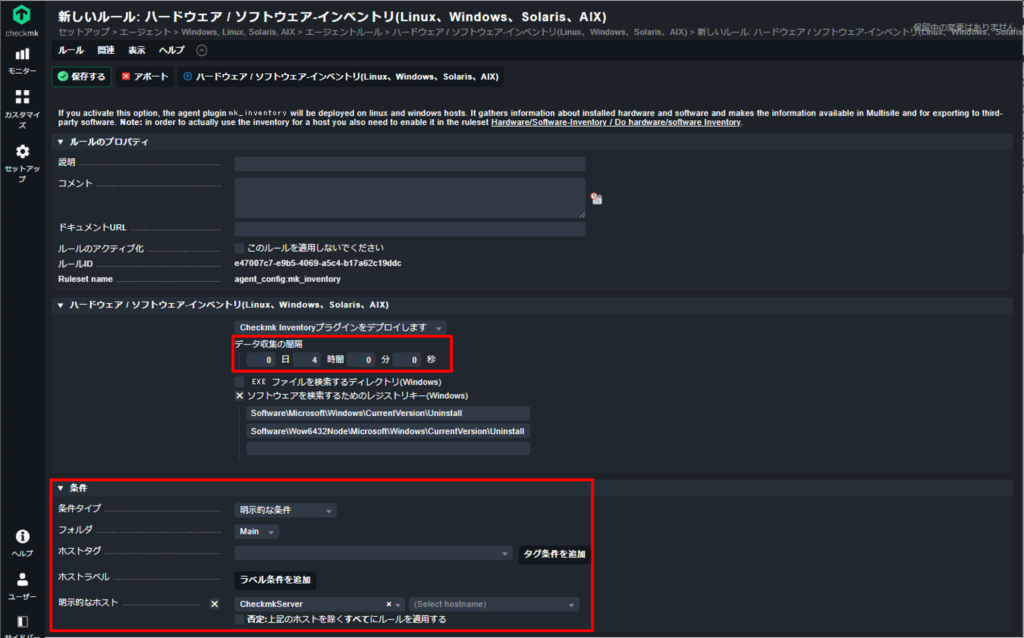This screenshot has width=1024, height=638.
Task: Remove the explicit host condition with X icon
Action: point(214,604)
